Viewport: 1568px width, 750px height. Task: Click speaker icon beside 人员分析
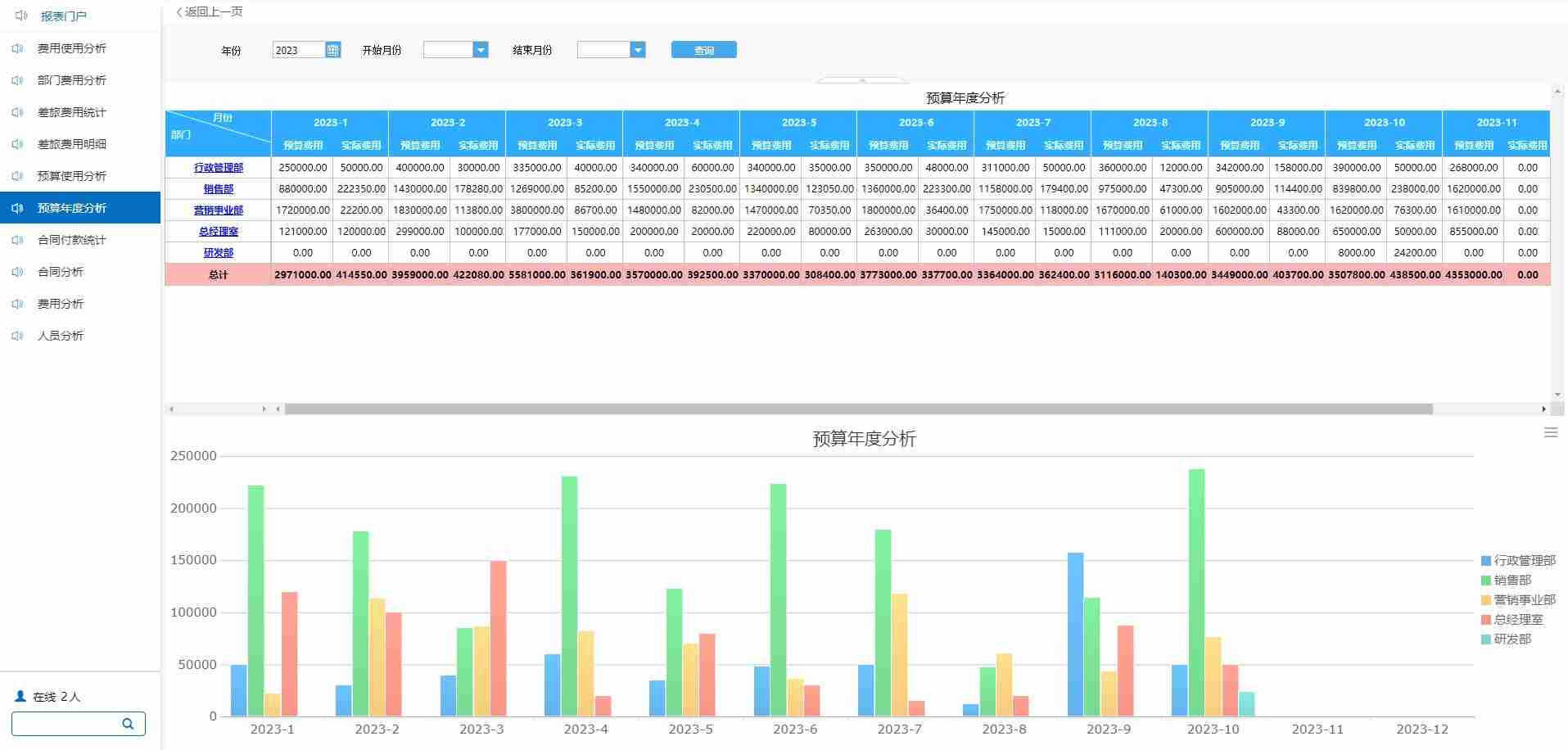click(x=17, y=336)
